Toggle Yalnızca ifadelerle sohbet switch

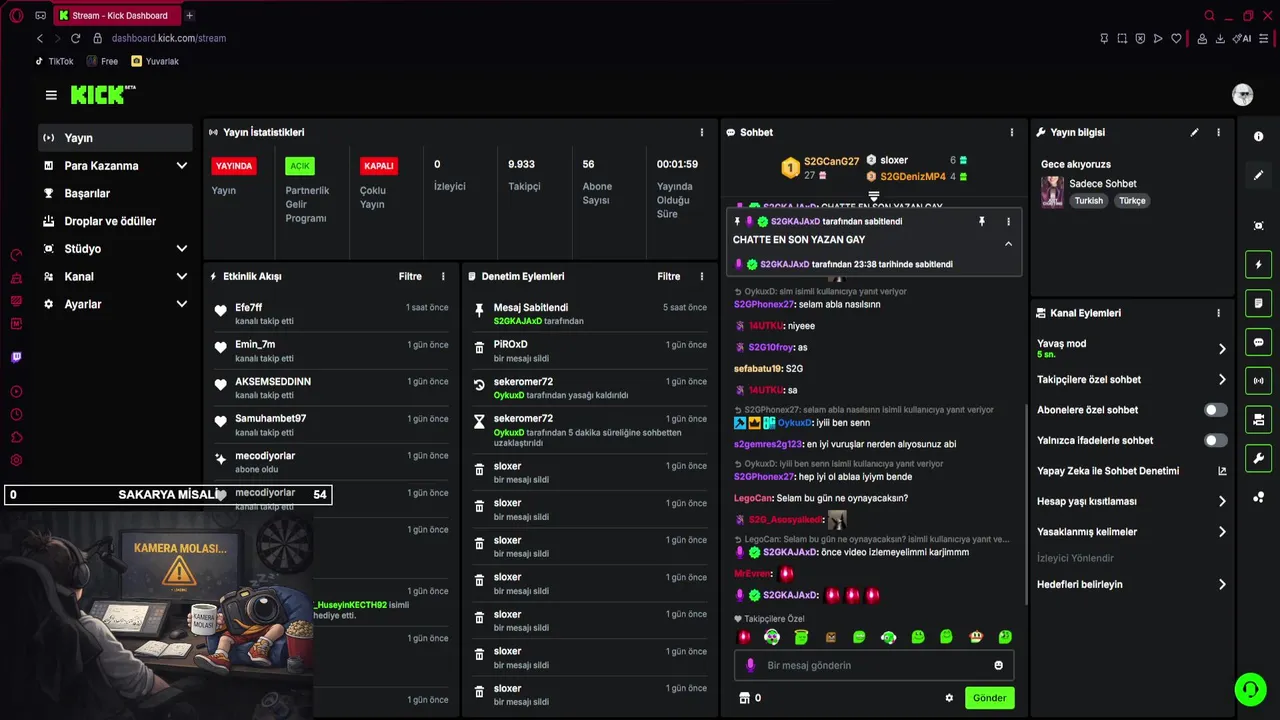click(1215, 440)
